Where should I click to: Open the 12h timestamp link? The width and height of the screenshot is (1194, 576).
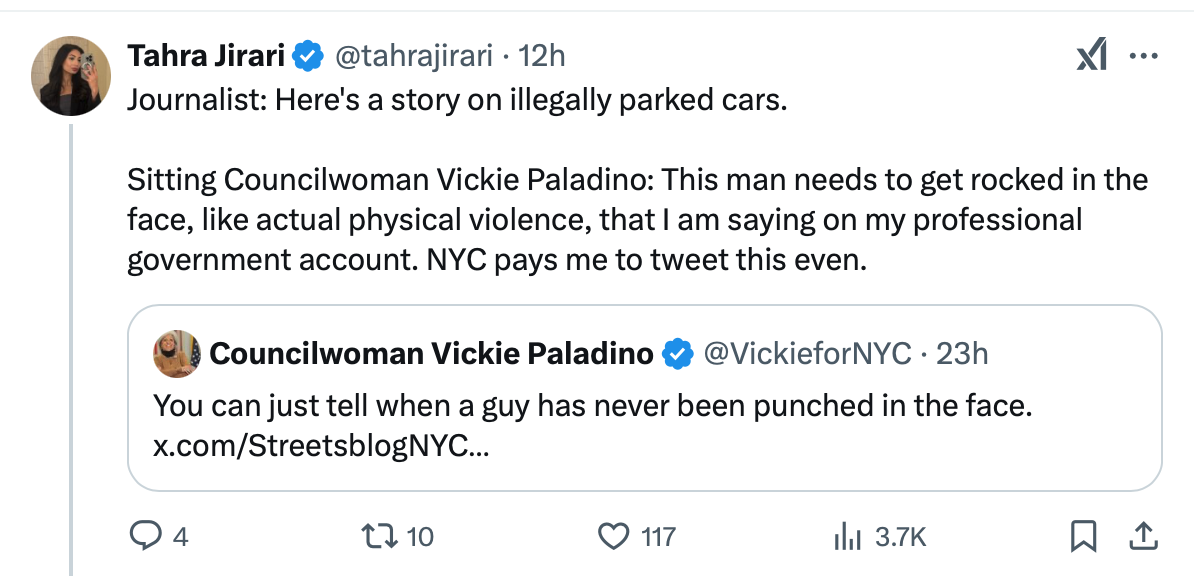pos(543,57)
